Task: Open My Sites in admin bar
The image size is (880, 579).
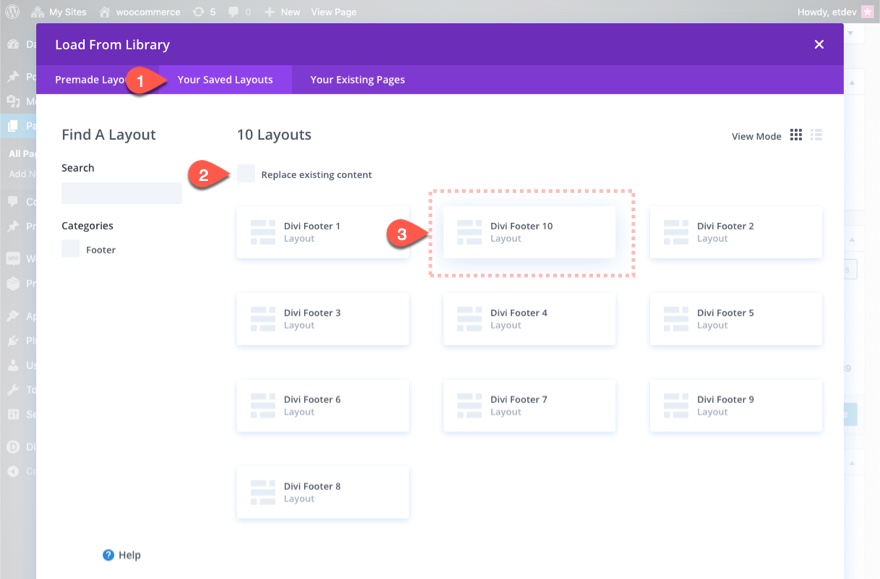Action: (59, 12)
